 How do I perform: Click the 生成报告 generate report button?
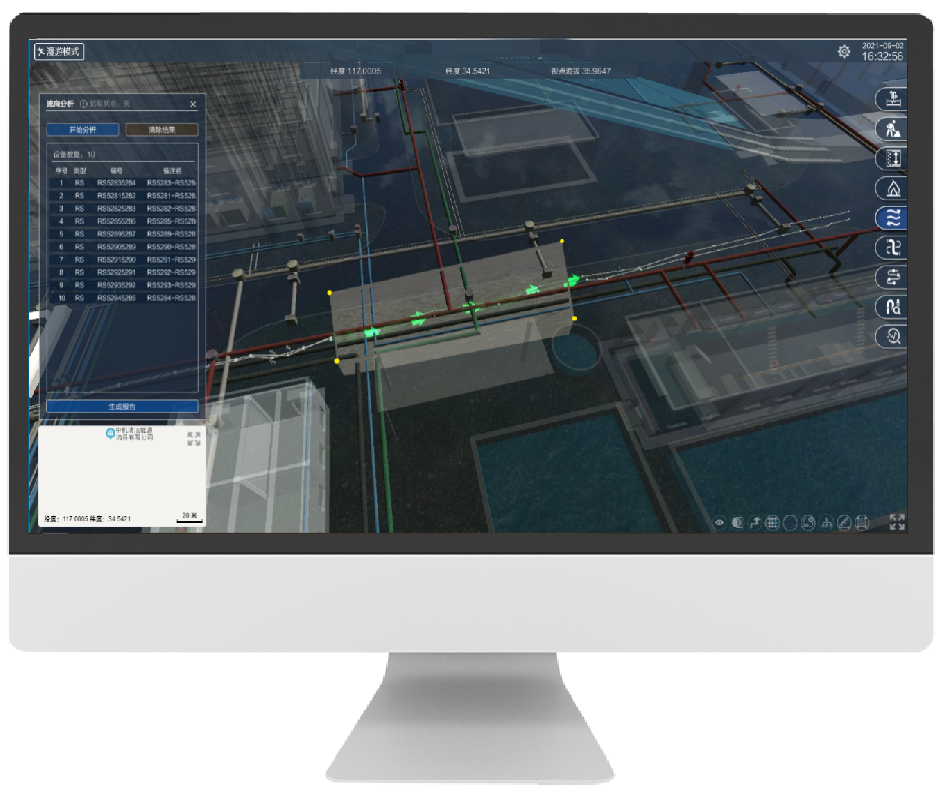(122, 407)
